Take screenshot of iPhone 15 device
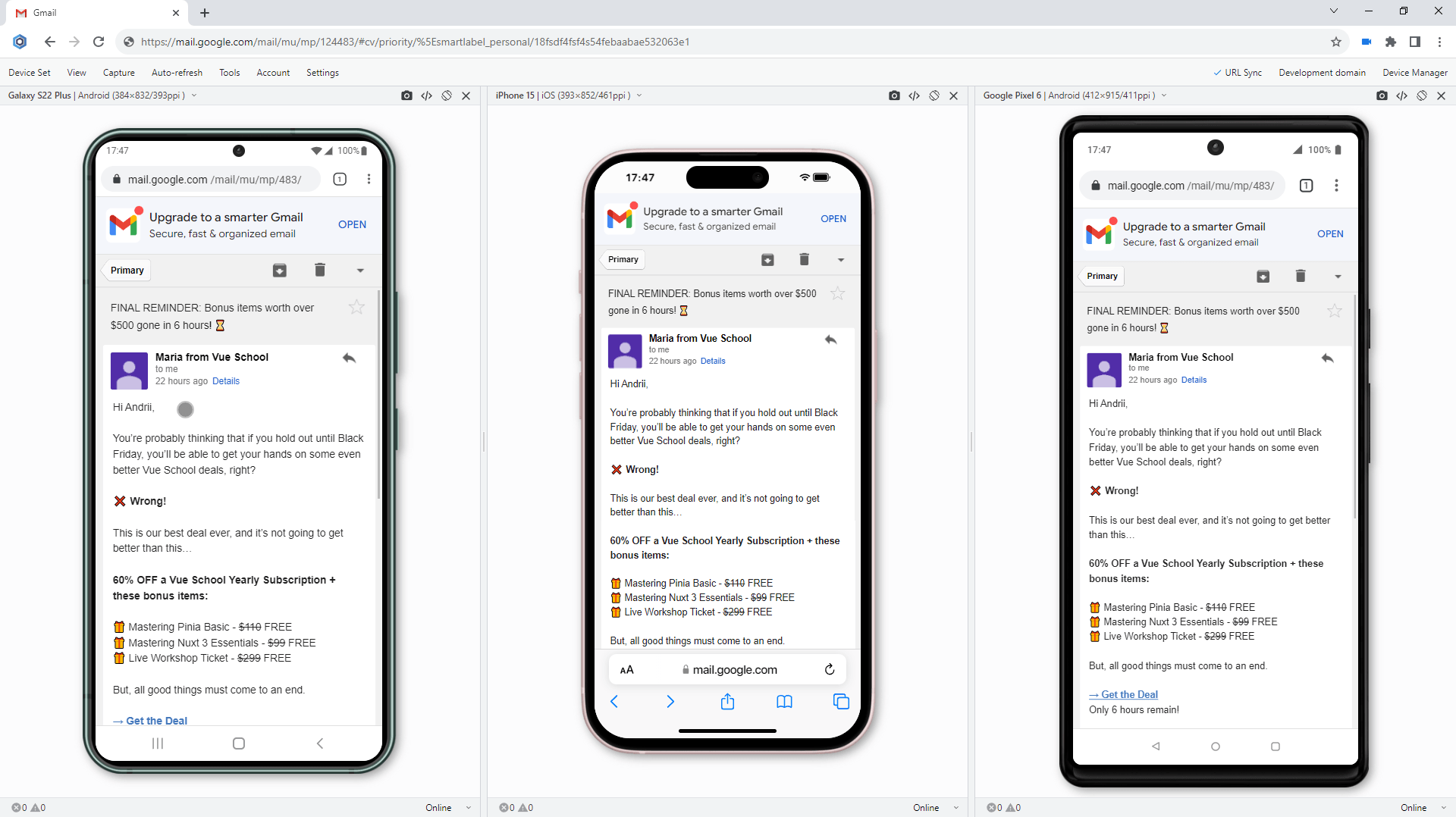The image size is (1456, 817). coord(895,95)
